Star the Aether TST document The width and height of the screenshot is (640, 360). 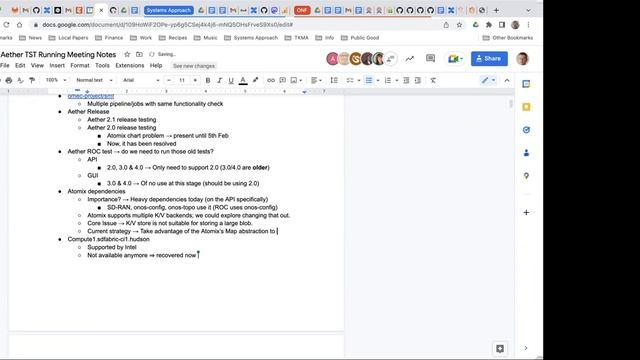pyautogui.click(x=127, y=54)
